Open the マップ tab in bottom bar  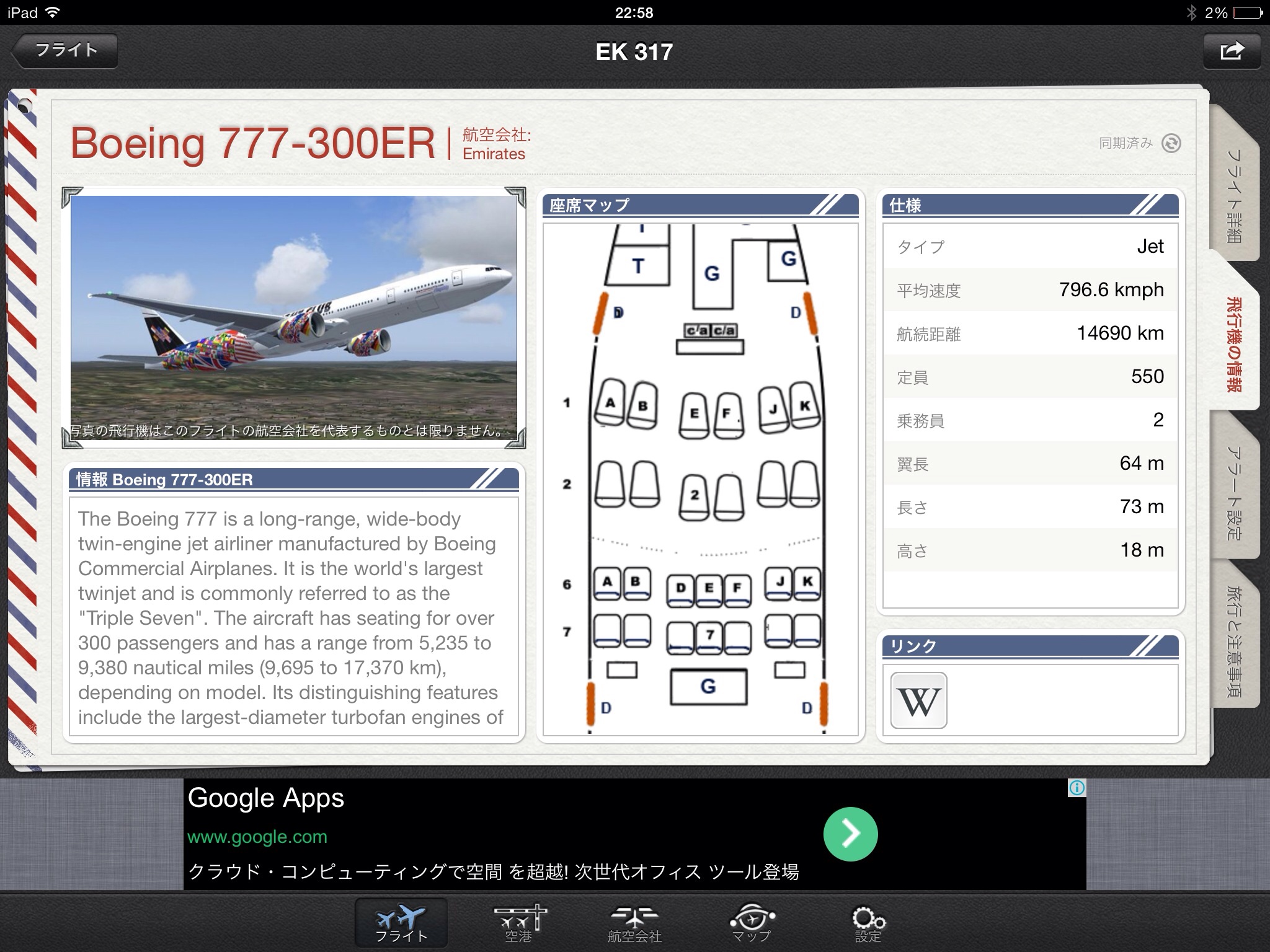751,923
